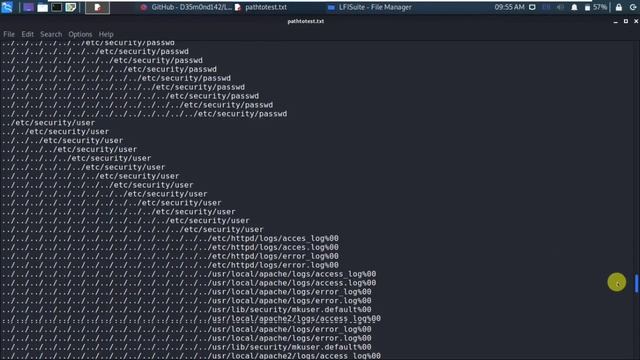Screen dimensions: 640x360
Task: Open the Options menu
Action: tap(80, 34)
